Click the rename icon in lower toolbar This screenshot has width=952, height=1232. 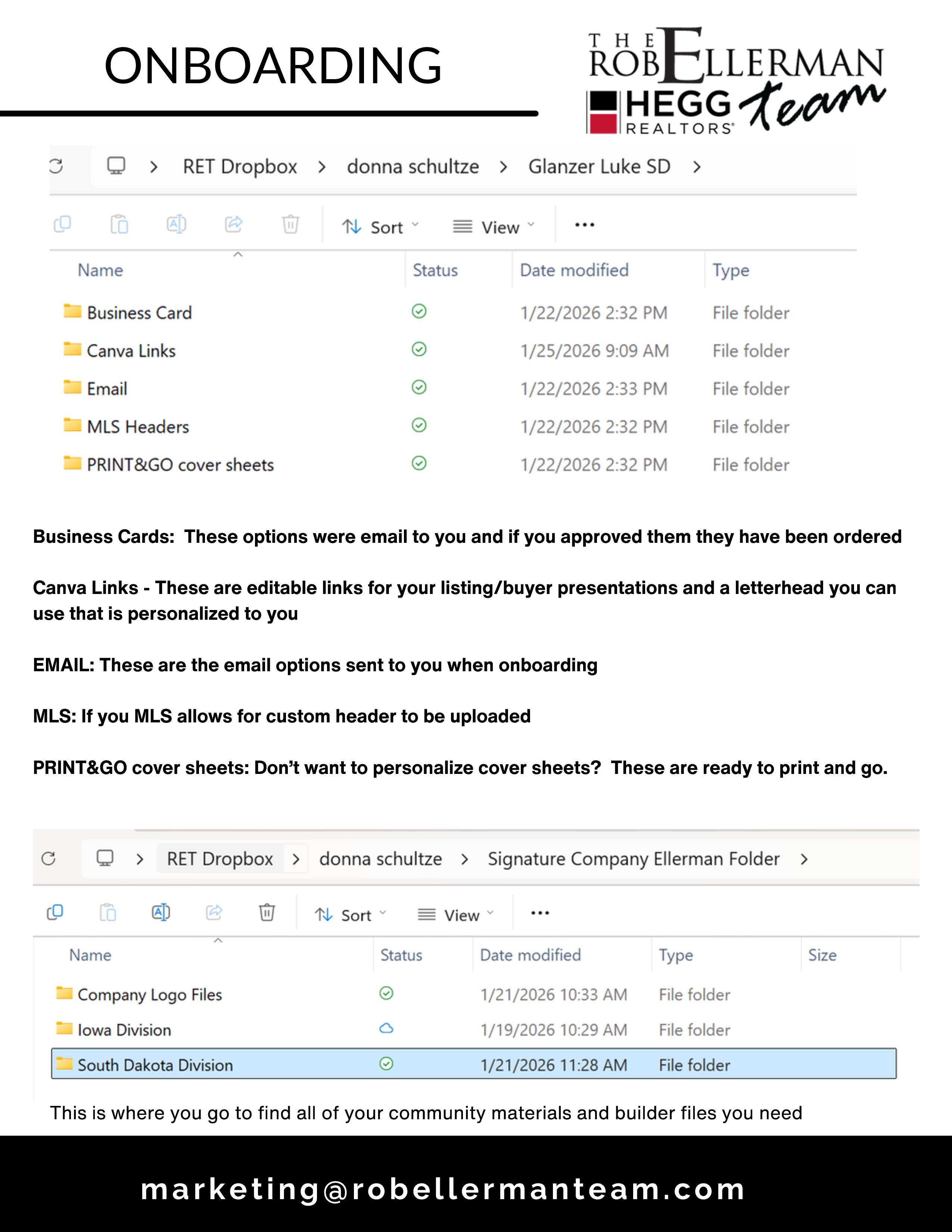click(x=161, y=912)
